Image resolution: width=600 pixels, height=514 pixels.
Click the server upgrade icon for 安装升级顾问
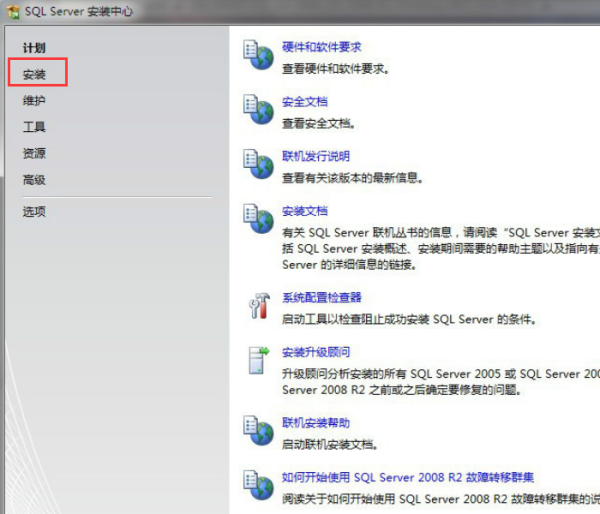click(259, 361)
